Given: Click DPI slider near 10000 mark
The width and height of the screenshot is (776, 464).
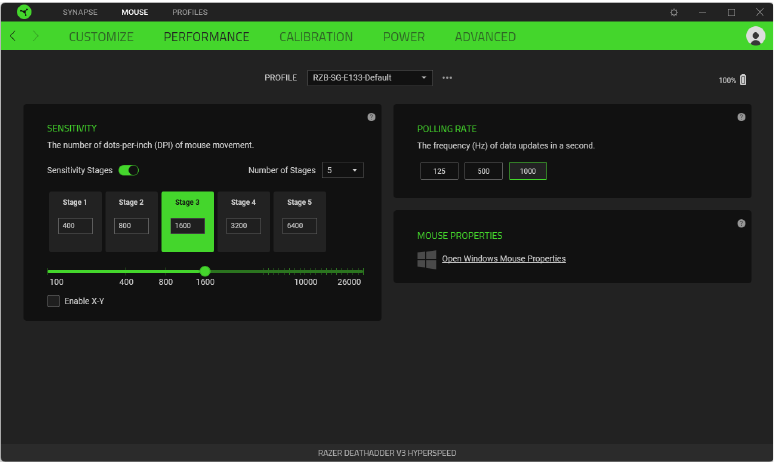Looking at the screenshot, I should (306, 272).
